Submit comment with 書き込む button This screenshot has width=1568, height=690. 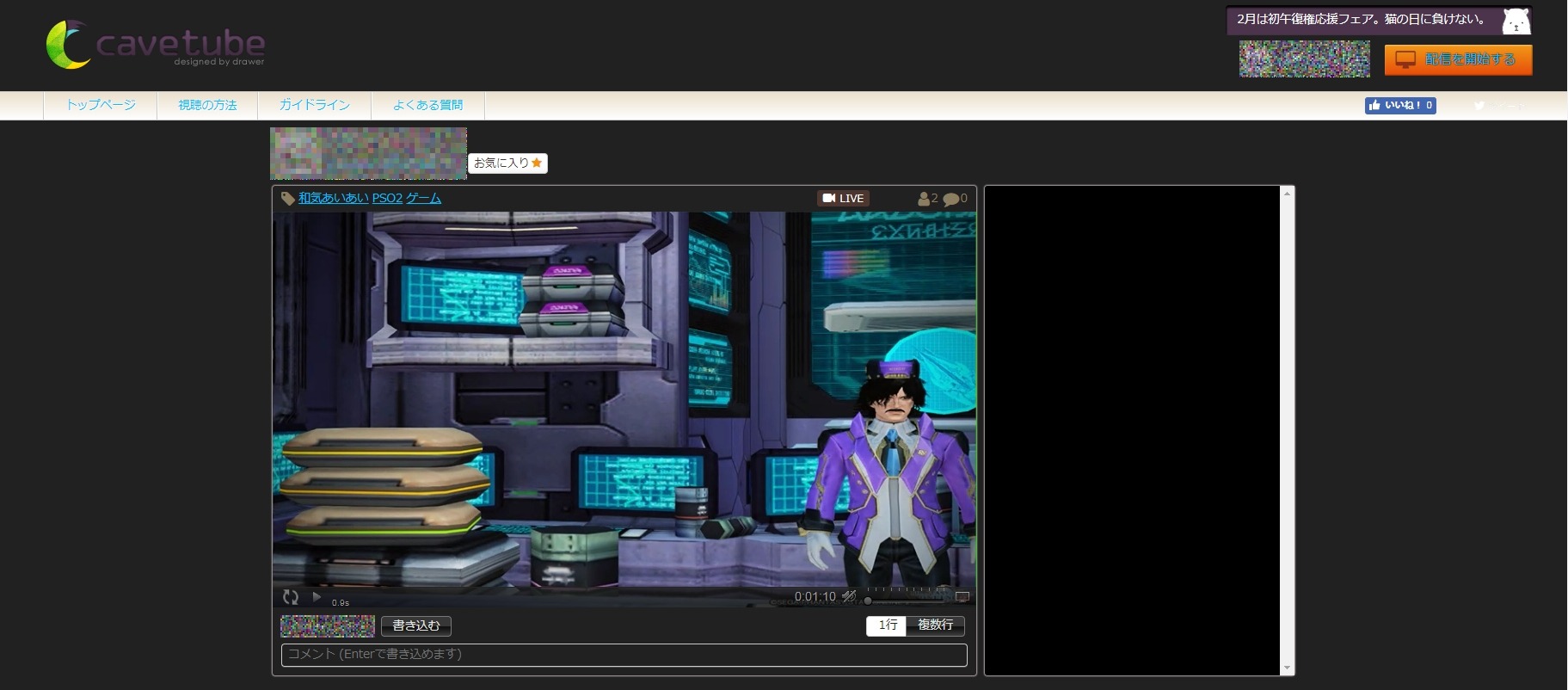pyautogui.click(x=416, y=625)
